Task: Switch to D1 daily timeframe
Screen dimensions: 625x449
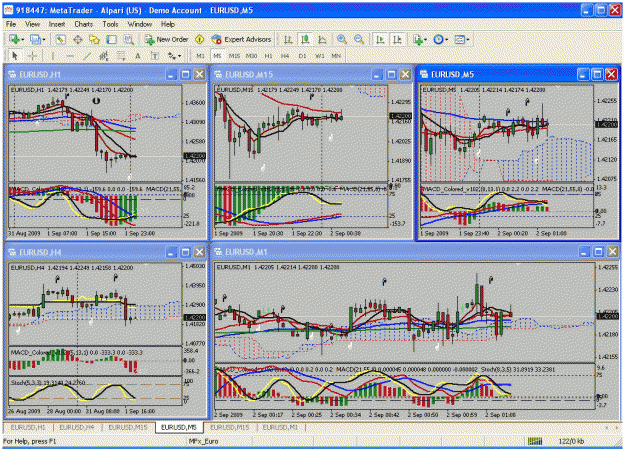Action: 302,56
